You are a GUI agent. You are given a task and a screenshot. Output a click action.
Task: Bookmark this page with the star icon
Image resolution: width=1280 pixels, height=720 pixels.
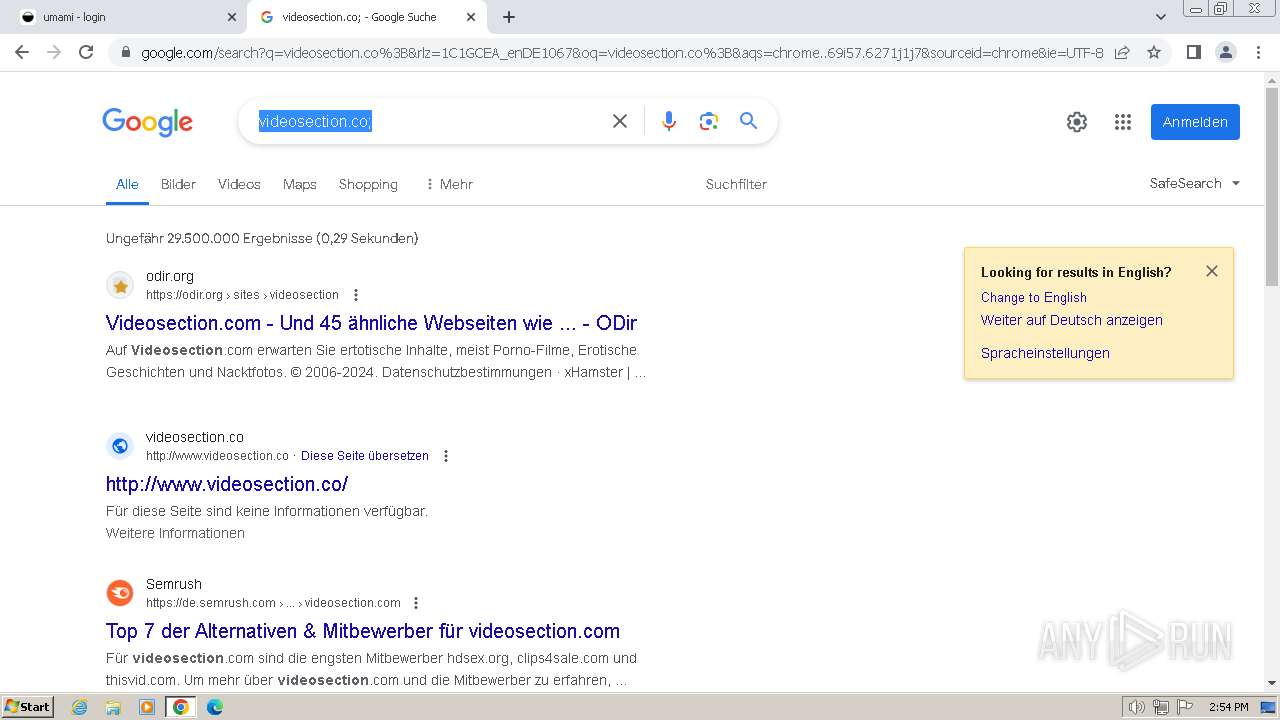(1154, 52)
